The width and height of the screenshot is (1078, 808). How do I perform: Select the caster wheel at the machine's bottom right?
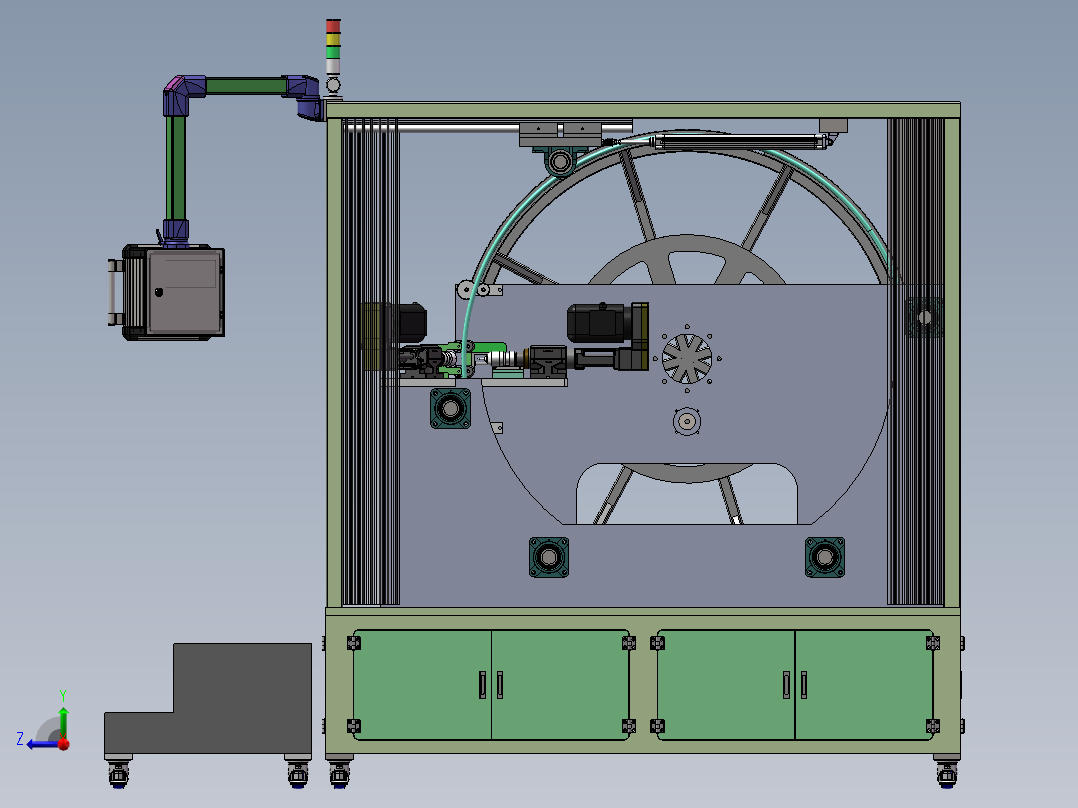pos(947,773)
